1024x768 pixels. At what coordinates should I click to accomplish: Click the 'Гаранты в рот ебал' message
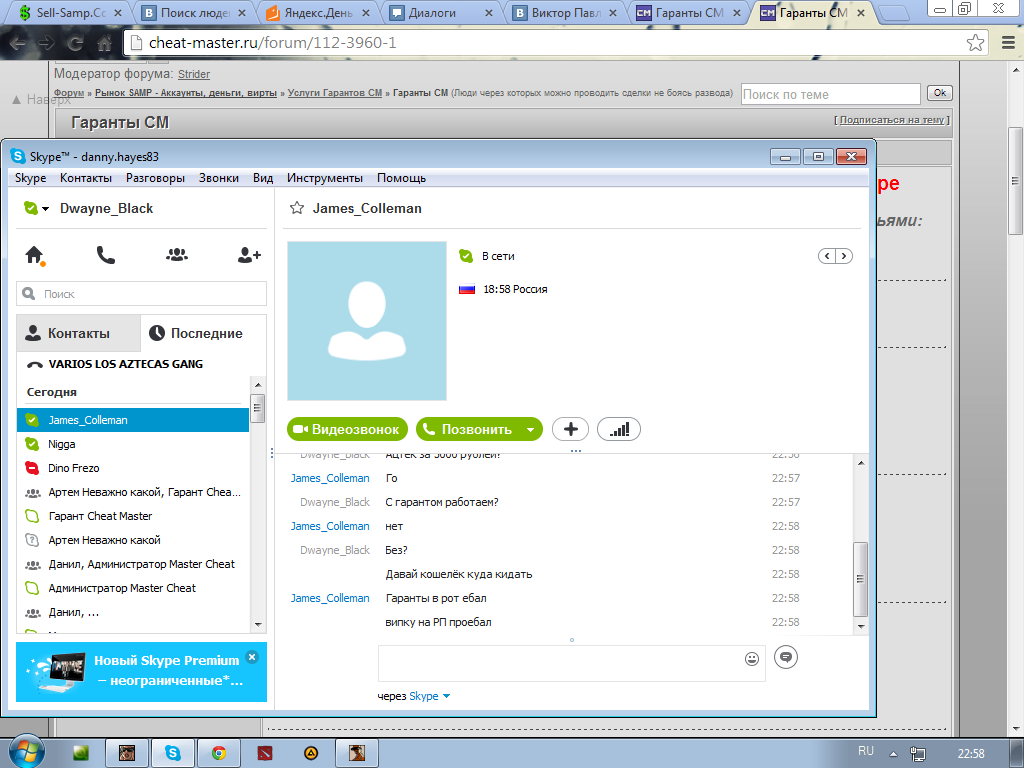(x=436, y=598)
